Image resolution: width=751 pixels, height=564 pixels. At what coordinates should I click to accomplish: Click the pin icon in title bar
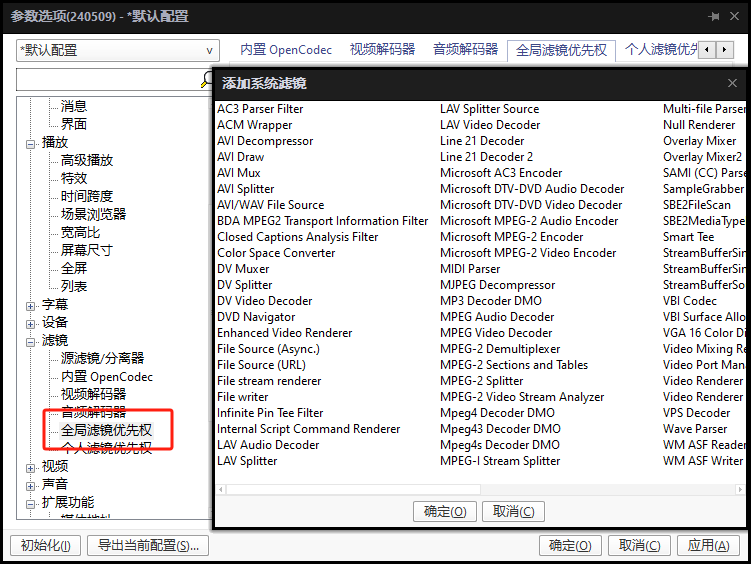pos(714,16)
